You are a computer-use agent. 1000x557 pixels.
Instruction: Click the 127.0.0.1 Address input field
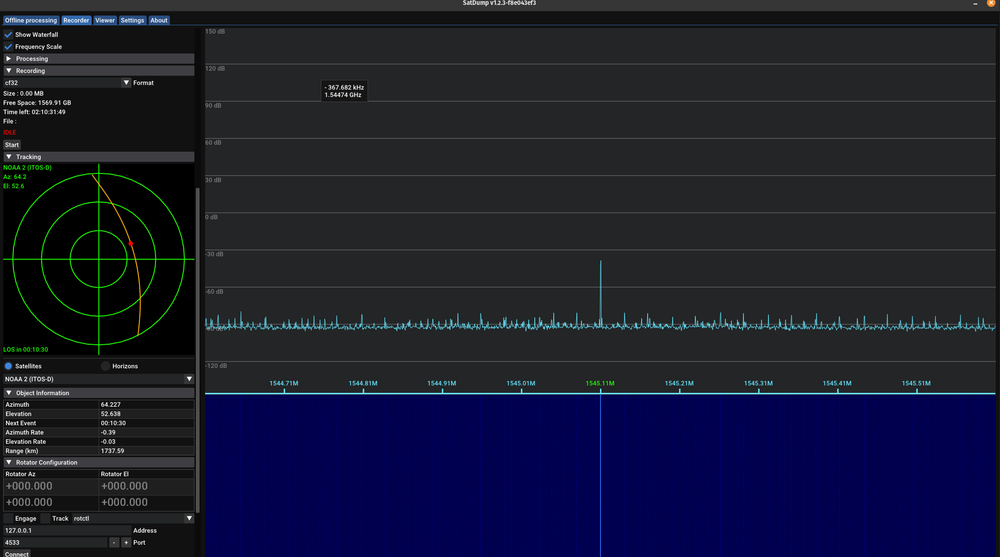tap(66, 530)
